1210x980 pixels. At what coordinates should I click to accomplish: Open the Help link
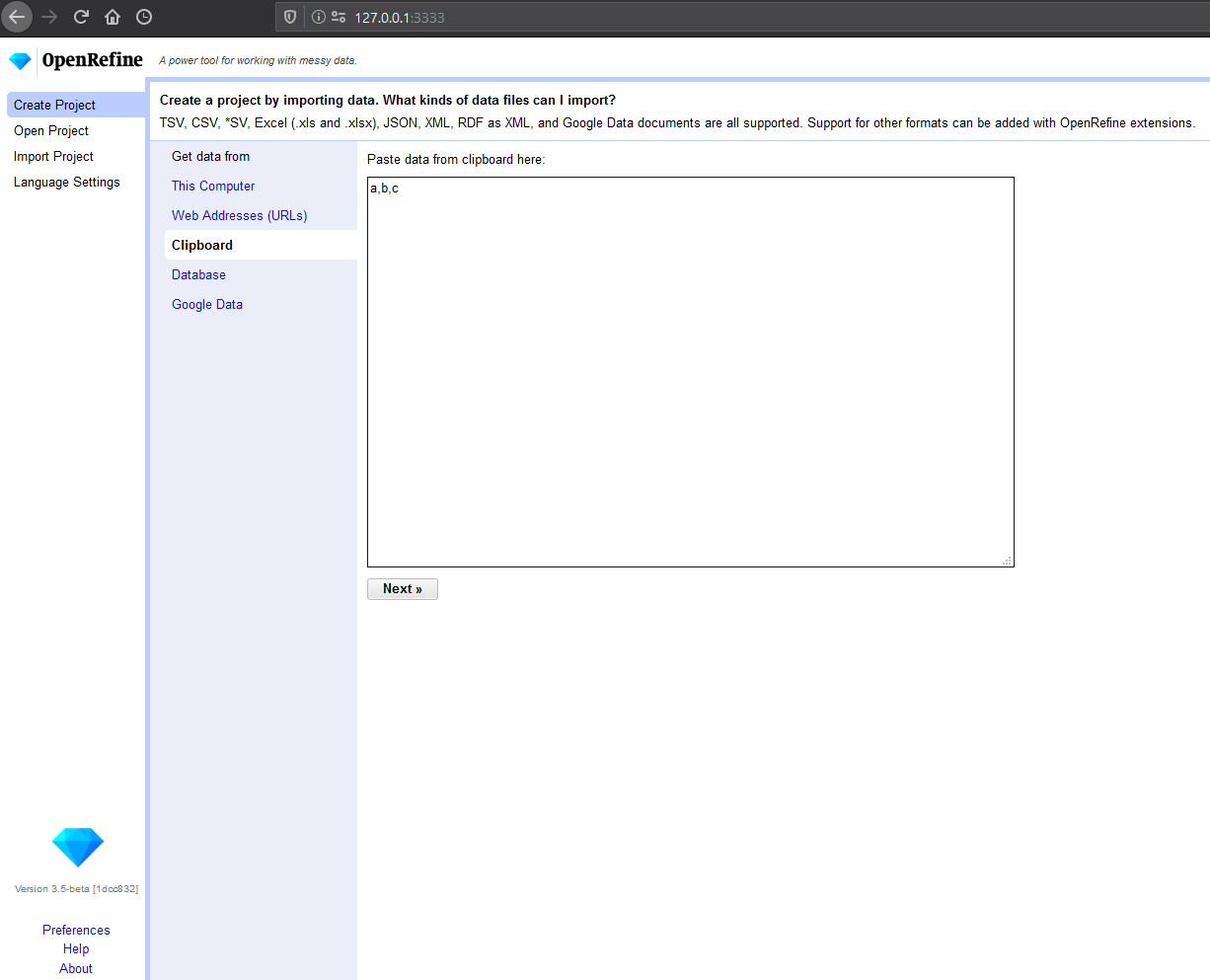point(76,948)
